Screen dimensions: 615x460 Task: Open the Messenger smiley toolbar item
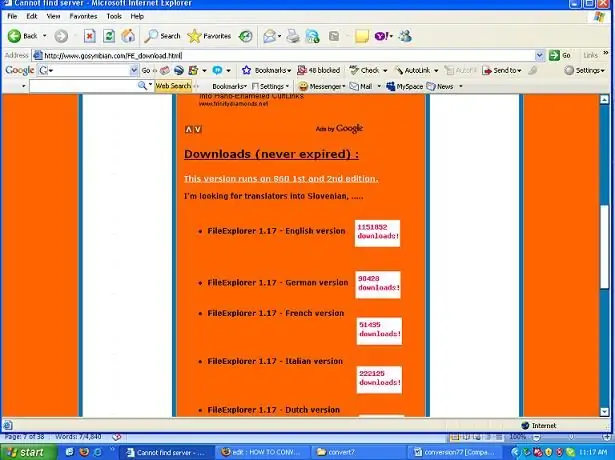click(x=322, y=86)
